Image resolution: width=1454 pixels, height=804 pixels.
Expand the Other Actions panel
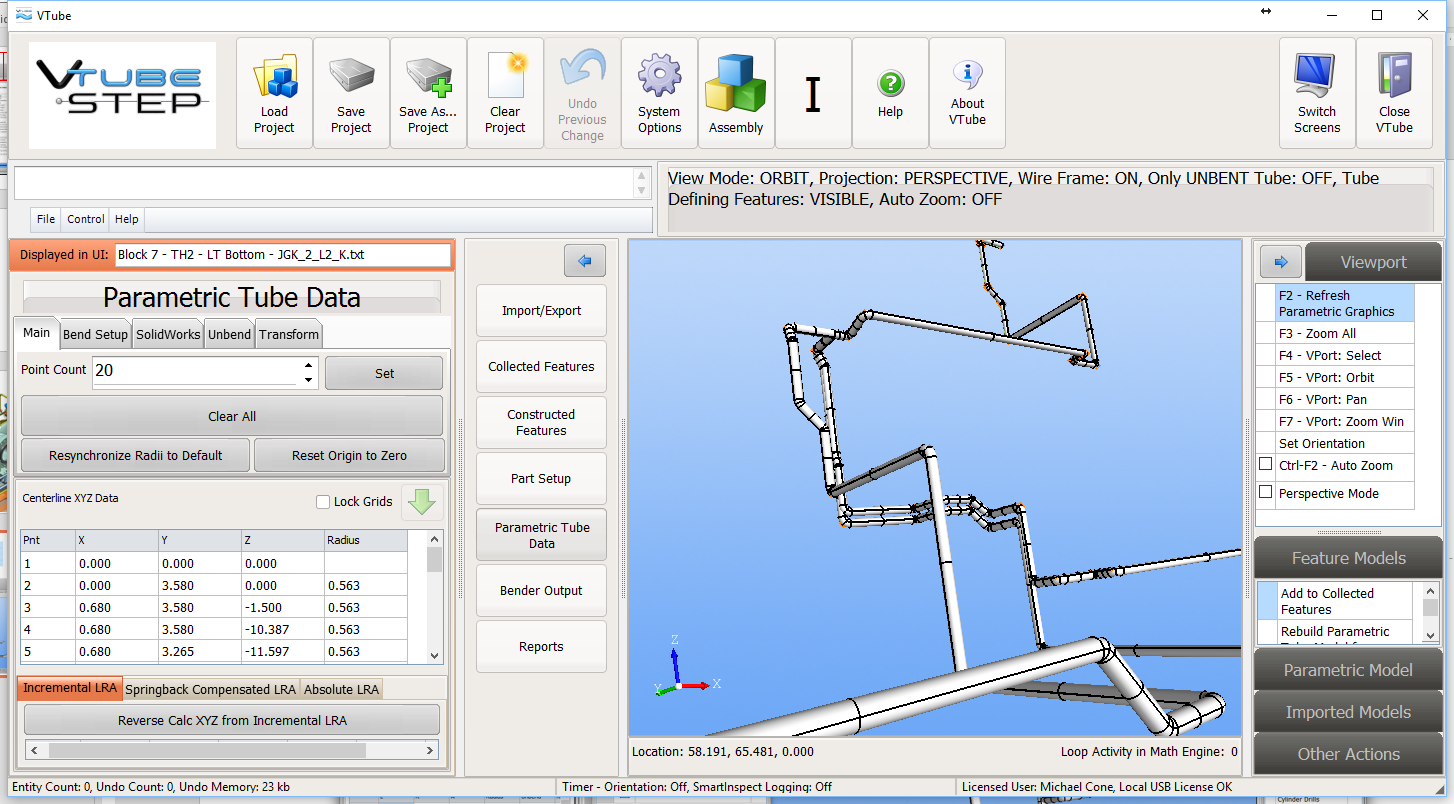point(1347,754)
